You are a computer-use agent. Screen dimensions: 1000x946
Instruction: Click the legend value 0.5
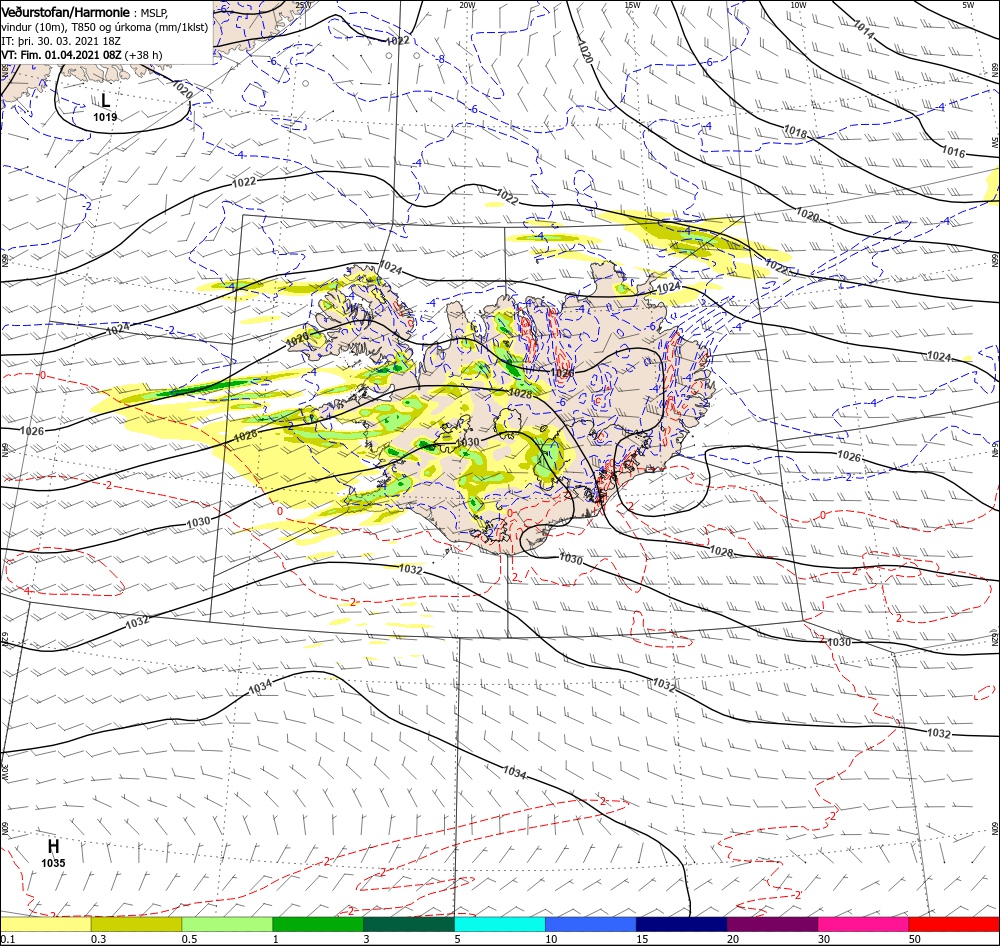coord(189,939)
